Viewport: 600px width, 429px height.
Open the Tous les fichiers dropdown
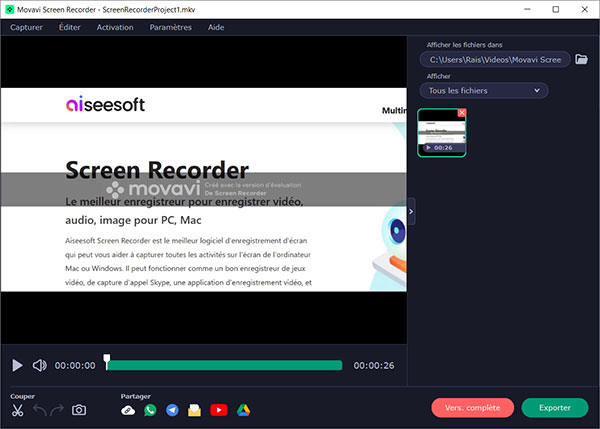(x=484, y=91)
